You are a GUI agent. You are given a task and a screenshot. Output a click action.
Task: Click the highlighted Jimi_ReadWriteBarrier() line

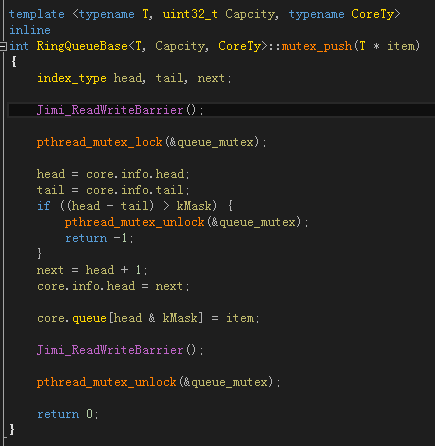(221, 110)
